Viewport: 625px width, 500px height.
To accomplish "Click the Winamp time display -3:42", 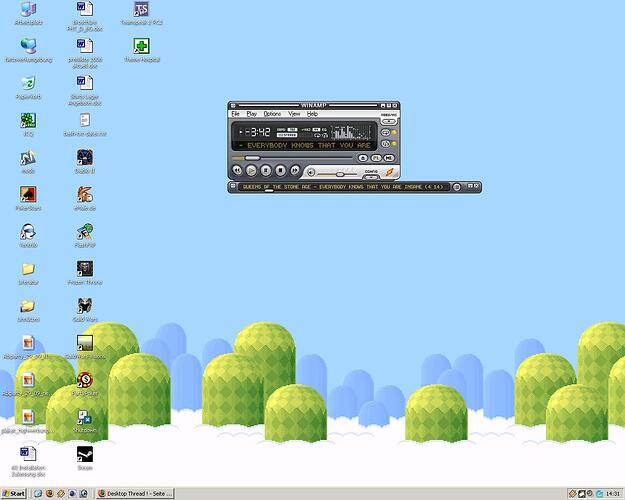I will pos(257,132).
